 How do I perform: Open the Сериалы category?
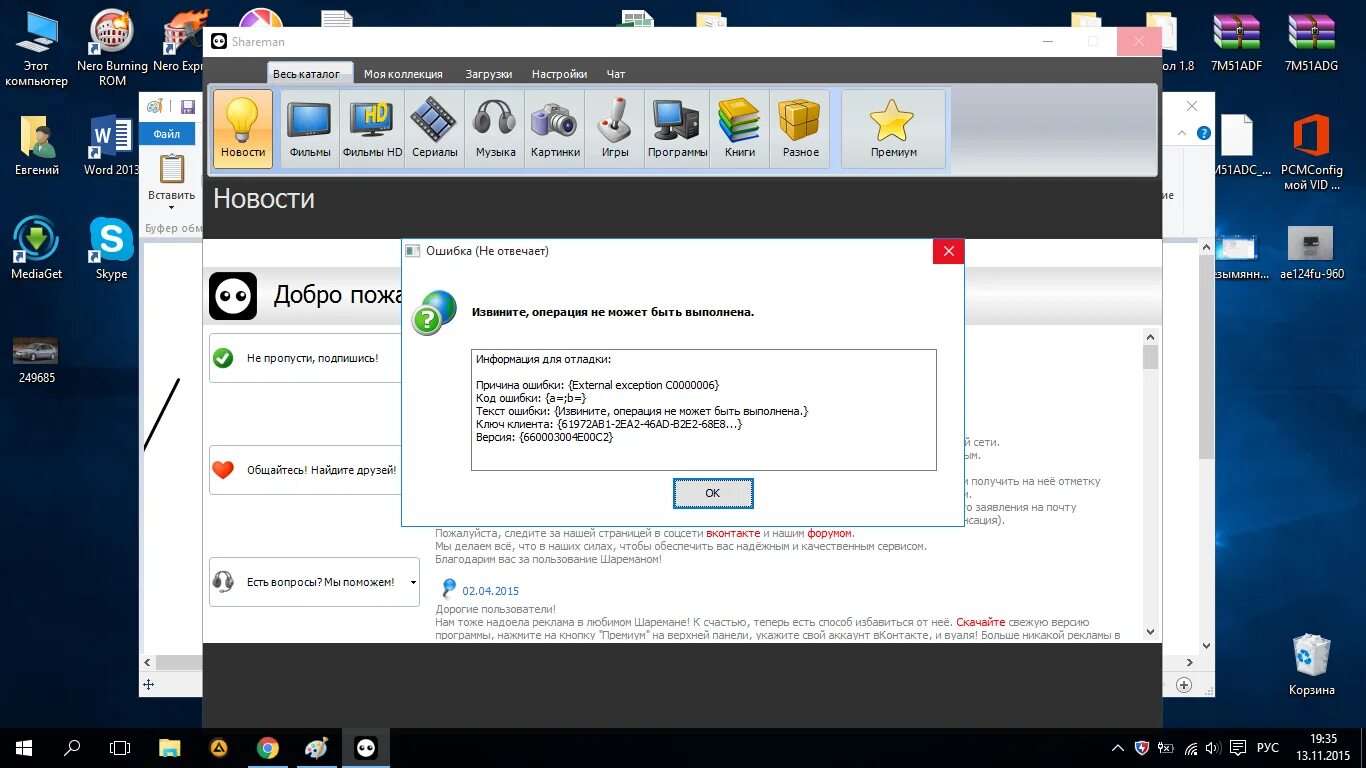(435, 129)
